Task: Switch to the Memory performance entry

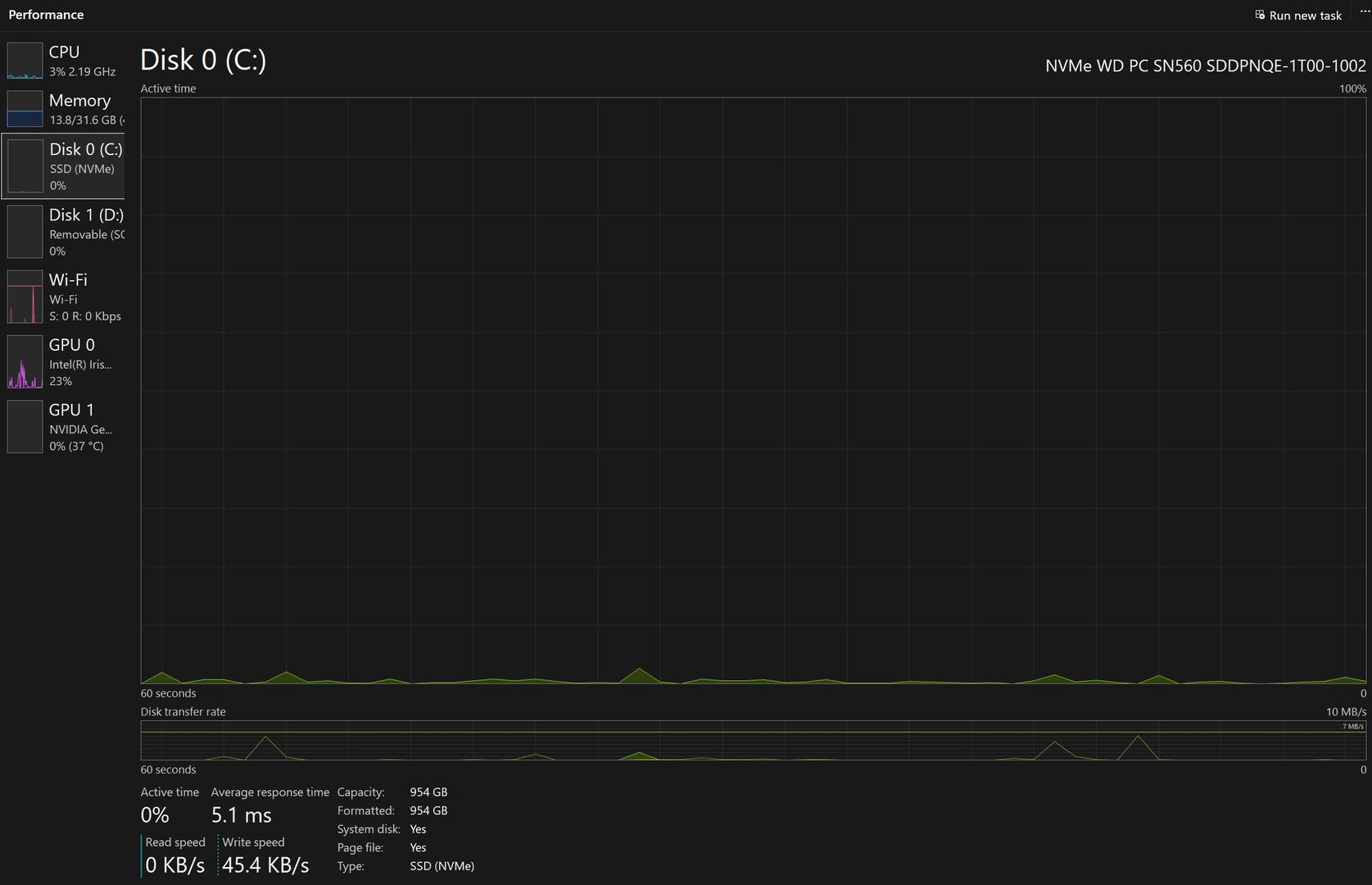Action: click(79, 101)
